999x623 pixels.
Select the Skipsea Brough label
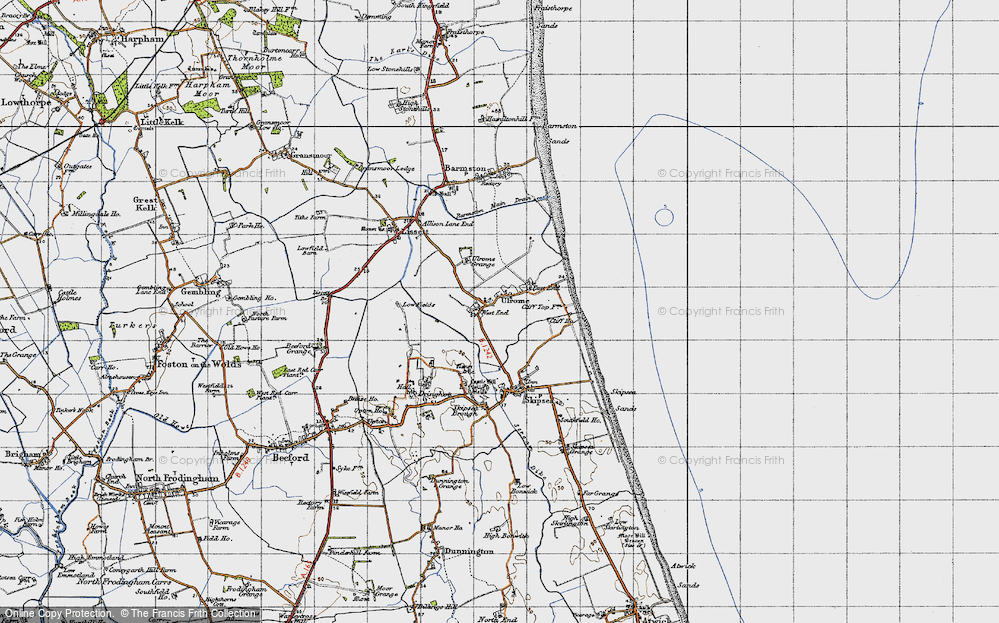pyautogui.click(x=464, y=410)
